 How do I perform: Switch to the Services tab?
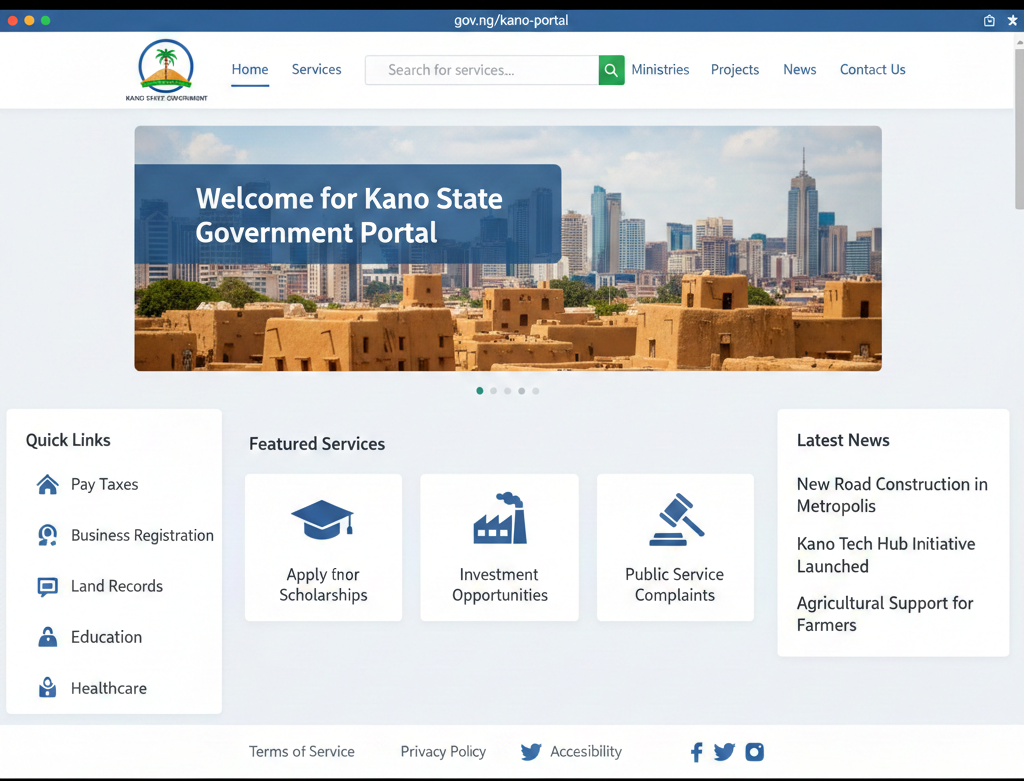316,69
